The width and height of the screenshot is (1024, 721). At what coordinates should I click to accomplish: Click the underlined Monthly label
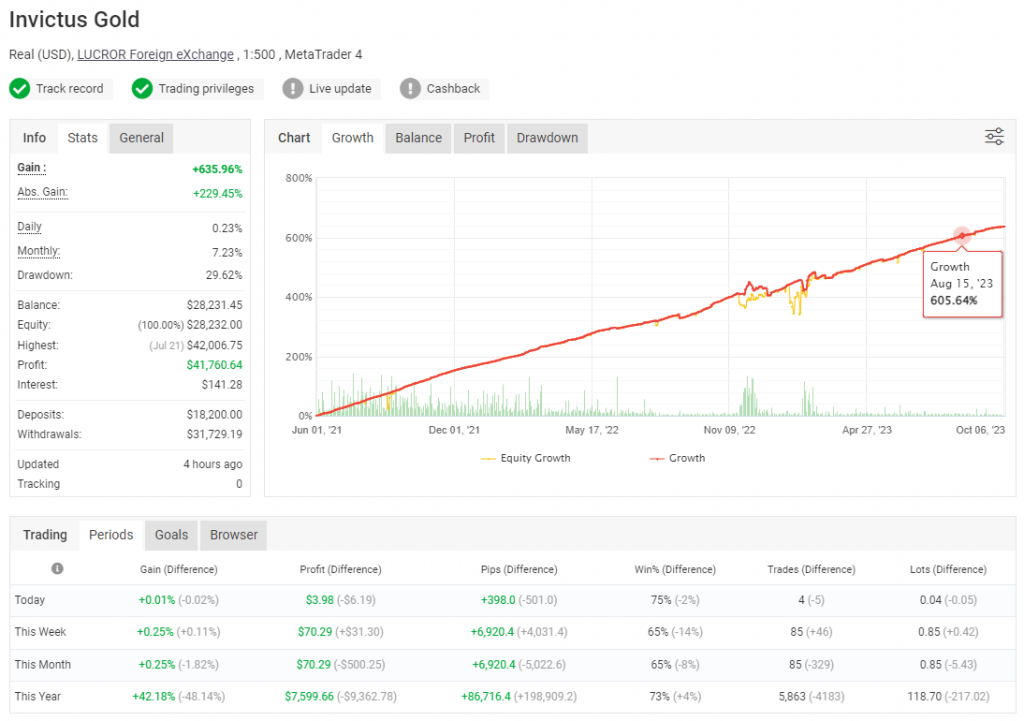point(37,250)
